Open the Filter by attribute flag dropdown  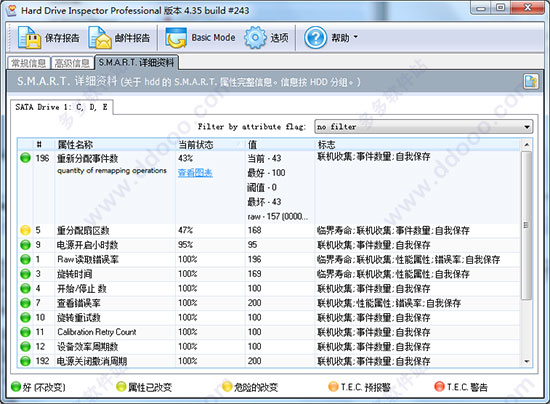tap(423, 127)
